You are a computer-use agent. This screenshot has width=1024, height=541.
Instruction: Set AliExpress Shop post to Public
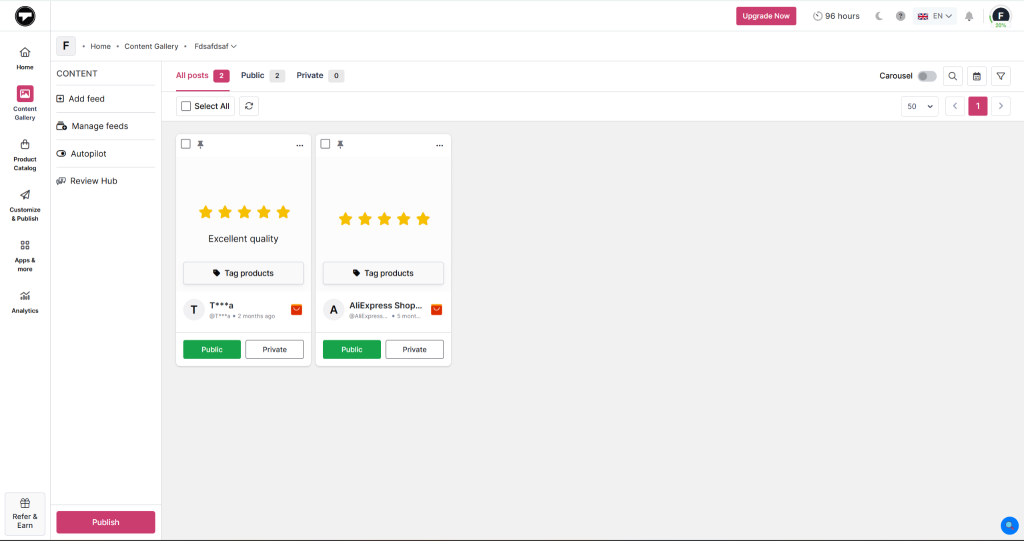point(351,350)
